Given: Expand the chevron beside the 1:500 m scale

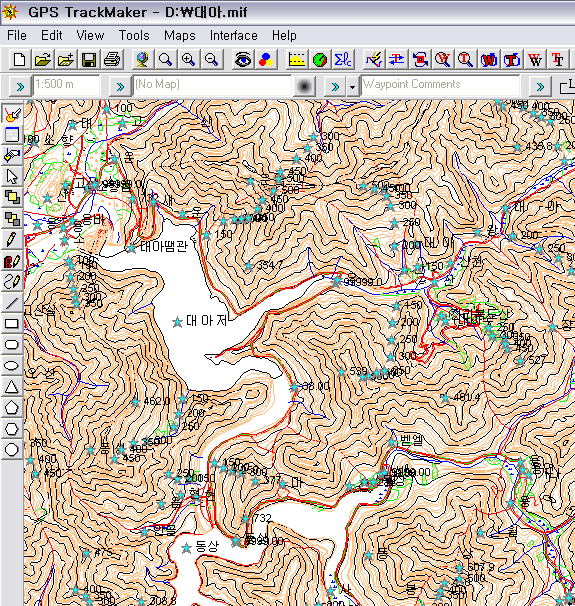Looking at the screenshot, I should coord(20,86).
